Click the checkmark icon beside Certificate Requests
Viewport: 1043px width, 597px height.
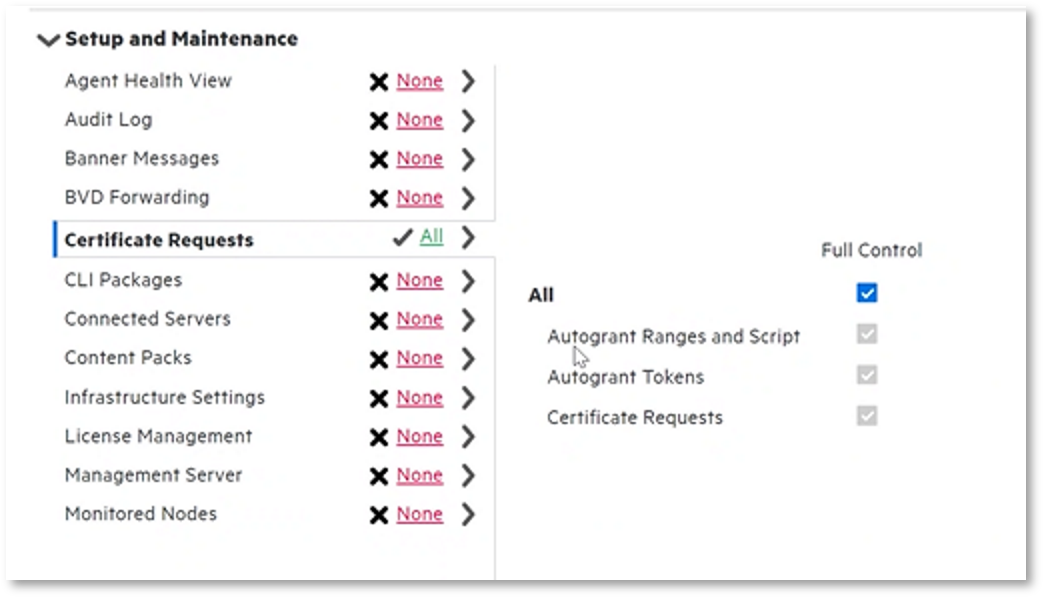tap(403, 238)
